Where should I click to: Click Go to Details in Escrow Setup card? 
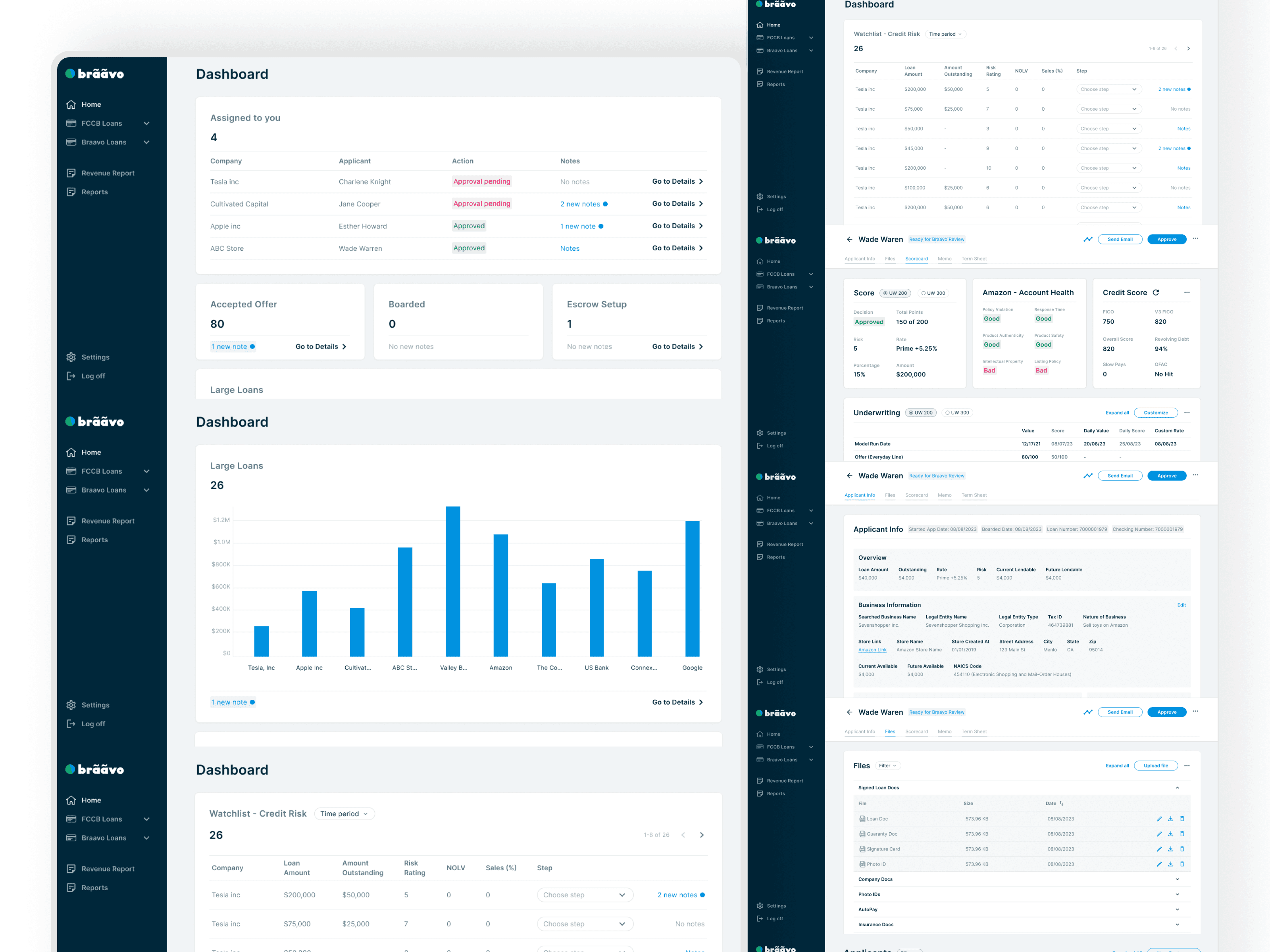click(x=677, y=347)
